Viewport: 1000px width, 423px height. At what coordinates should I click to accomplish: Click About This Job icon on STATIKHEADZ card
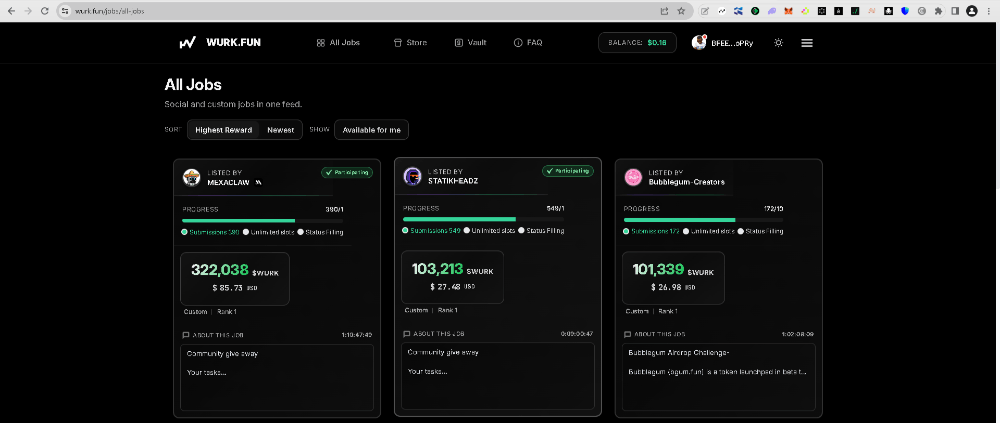tap(407, 334)
